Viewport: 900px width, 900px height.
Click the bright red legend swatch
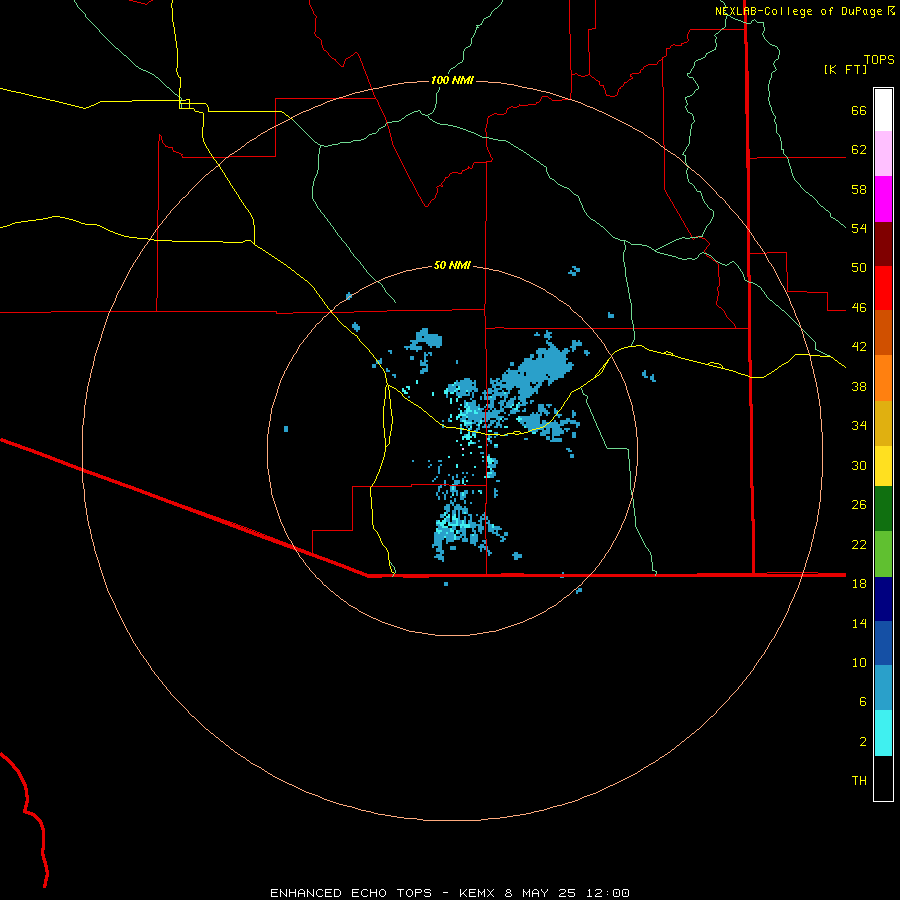[x=883, y=288]
